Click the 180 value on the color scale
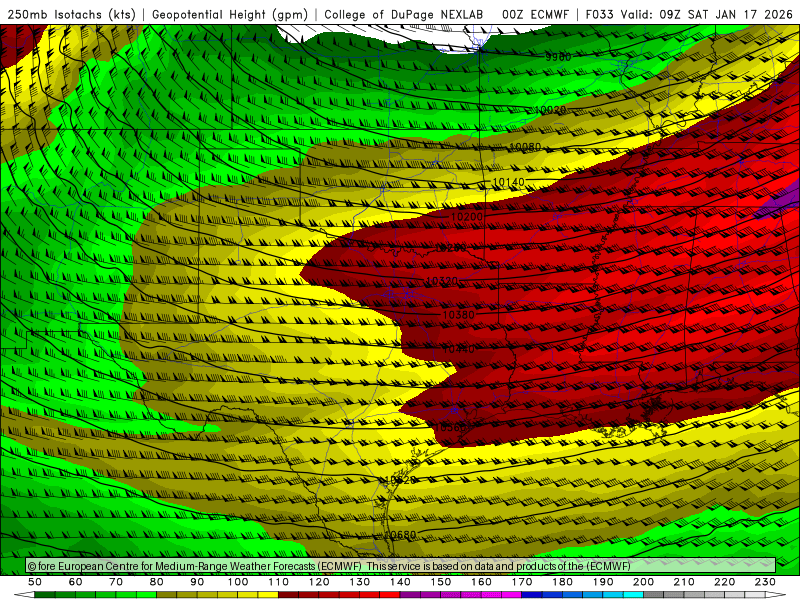Image resolution: width=800 pixels, height=600 pixels. pyautogui.click(x=562, y=582)
